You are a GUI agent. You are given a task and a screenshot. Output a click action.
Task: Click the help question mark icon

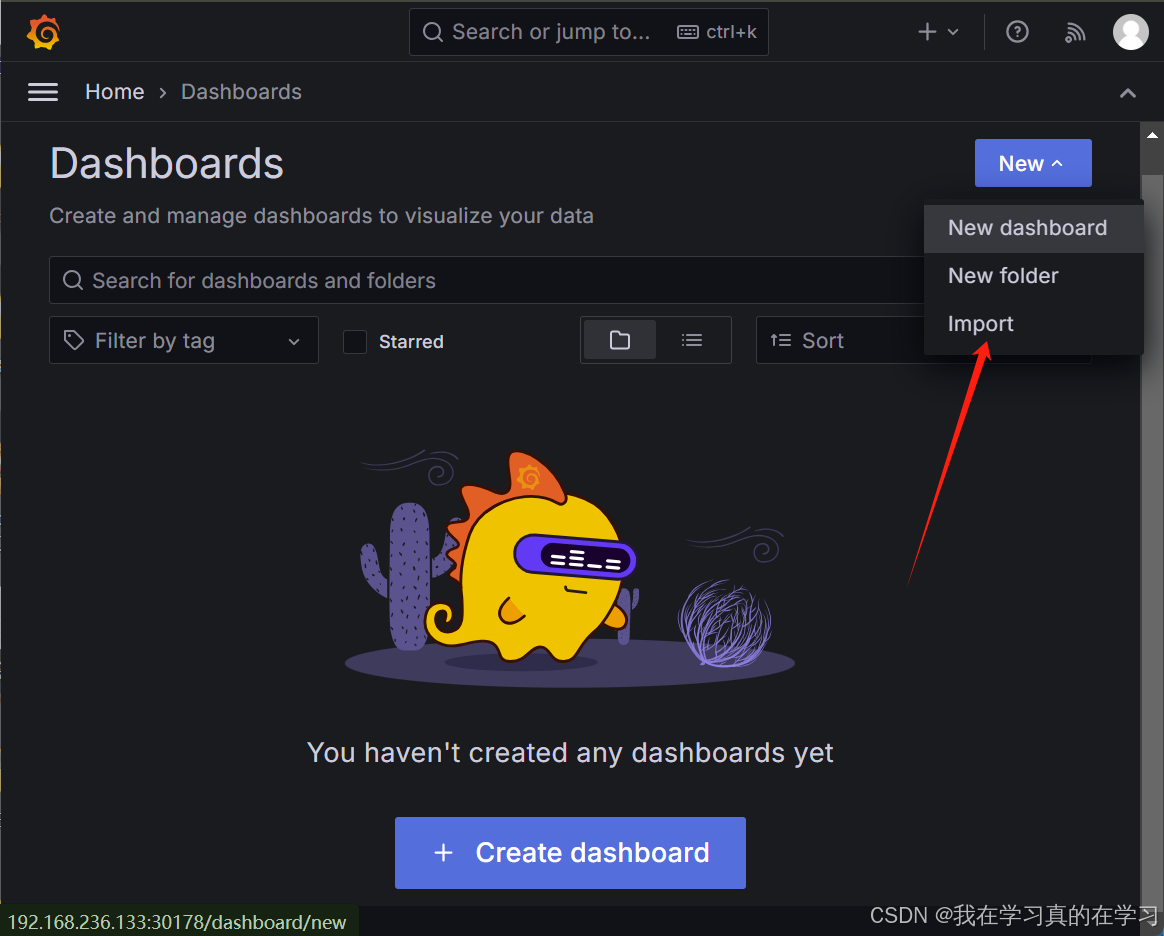(1017, 32)
